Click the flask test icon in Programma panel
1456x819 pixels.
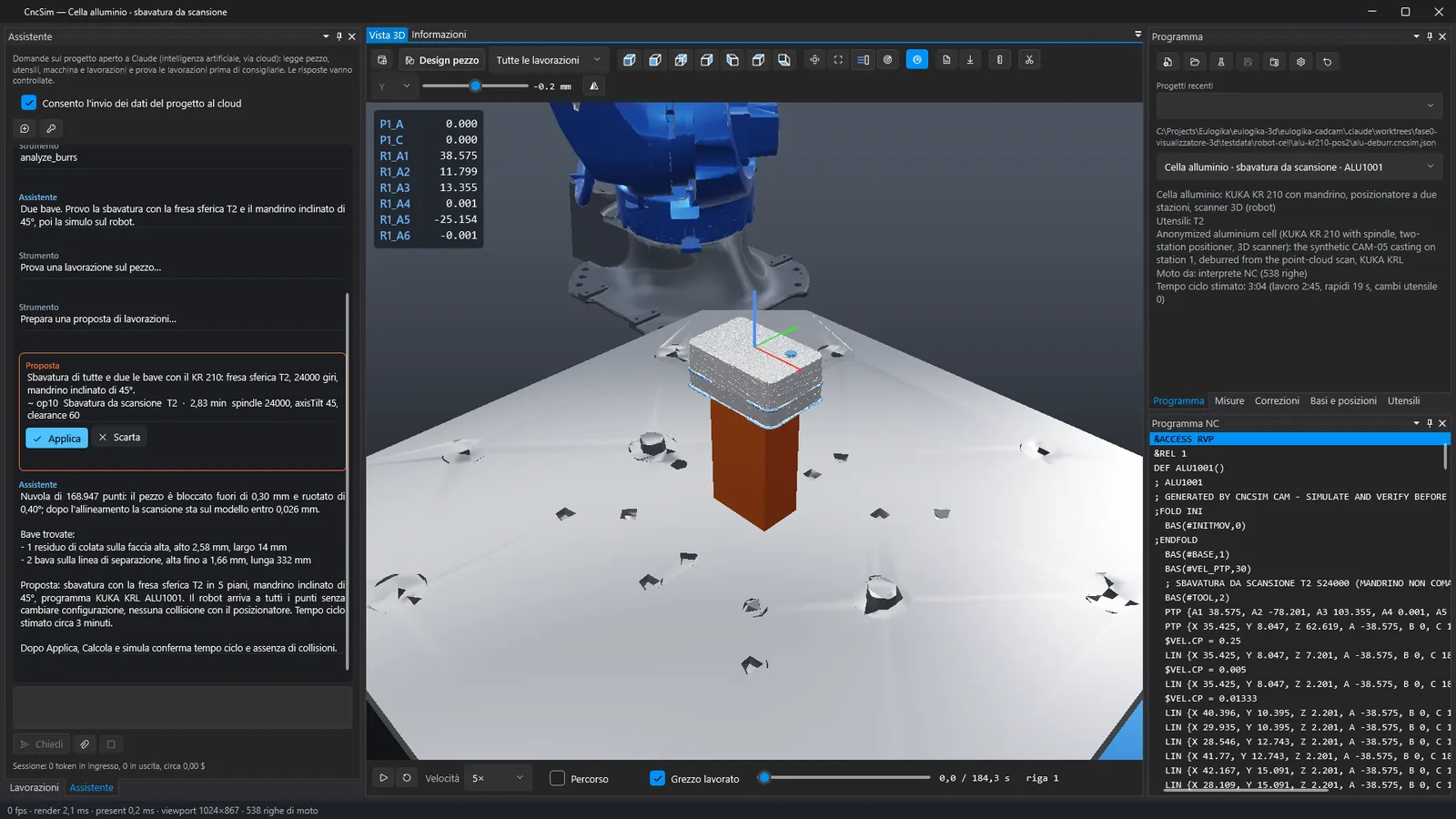pos(1221,62)
